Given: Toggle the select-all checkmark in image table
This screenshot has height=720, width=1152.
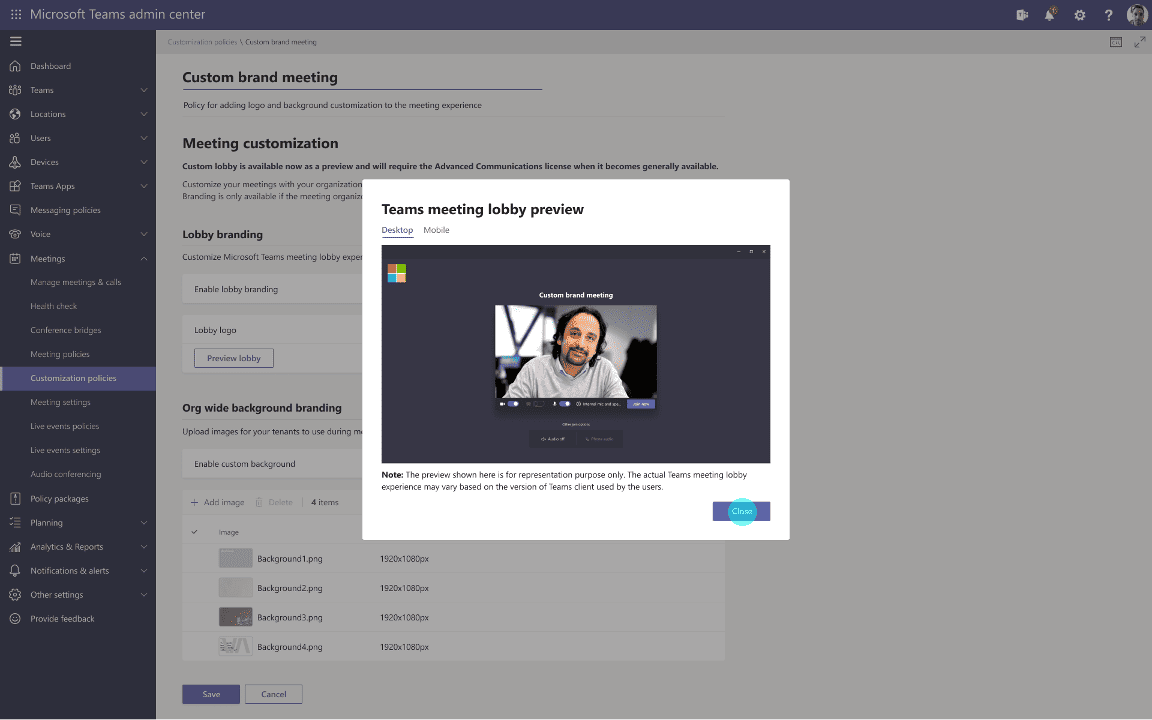Looking at the screenshot, I should click(x=195, y=532).
